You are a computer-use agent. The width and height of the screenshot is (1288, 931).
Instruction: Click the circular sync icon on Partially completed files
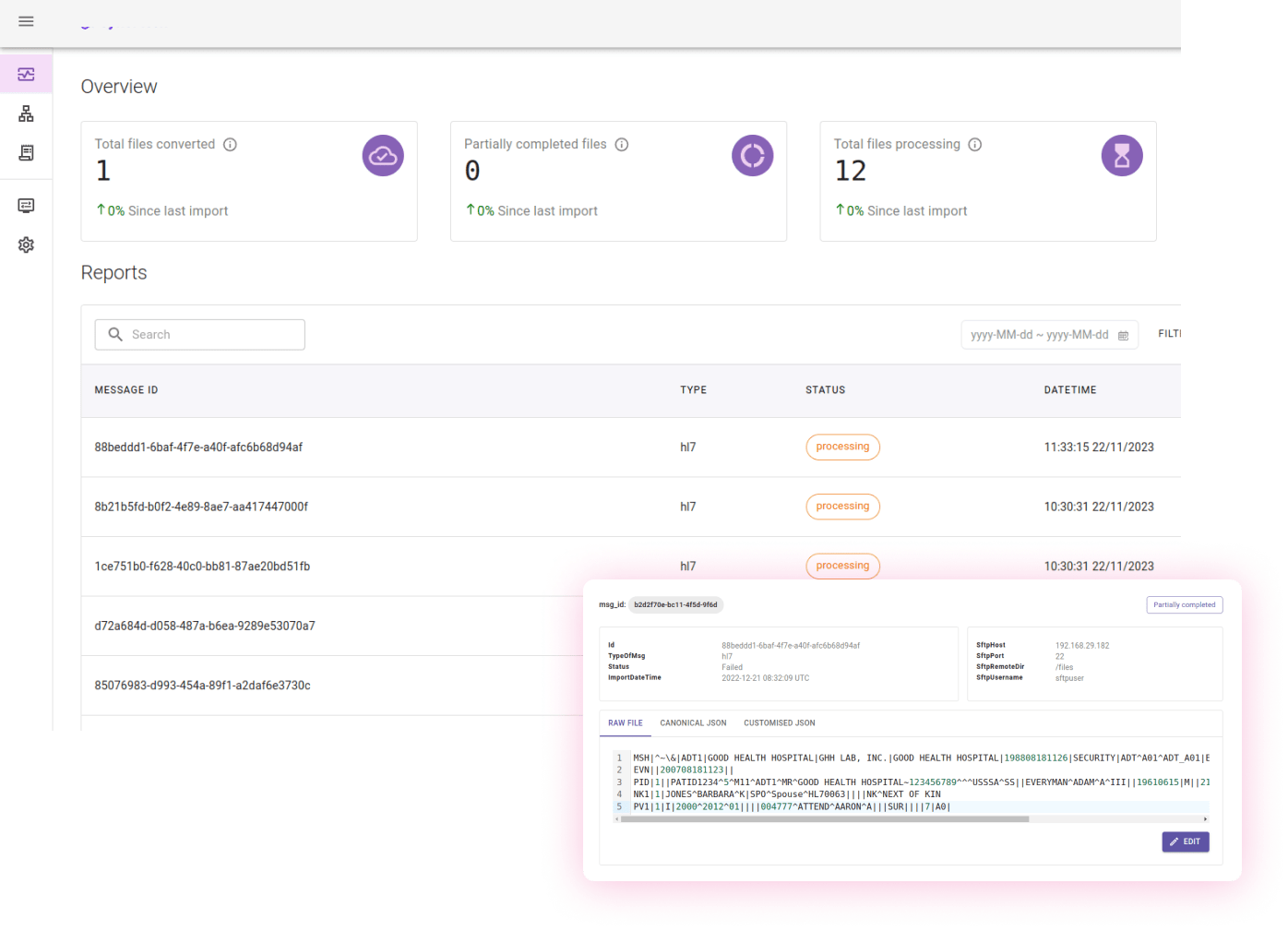coord(752,155)
